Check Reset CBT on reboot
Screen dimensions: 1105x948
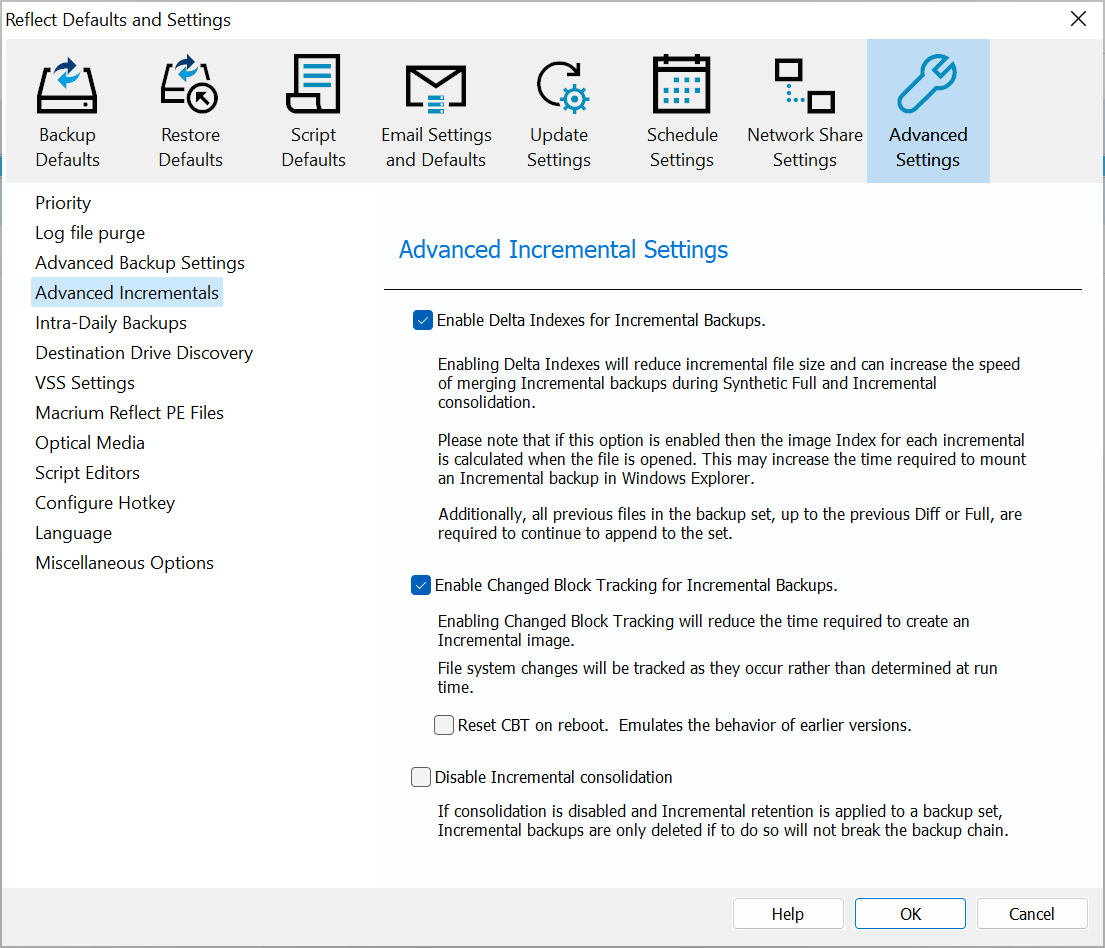[x=444, y=725]
